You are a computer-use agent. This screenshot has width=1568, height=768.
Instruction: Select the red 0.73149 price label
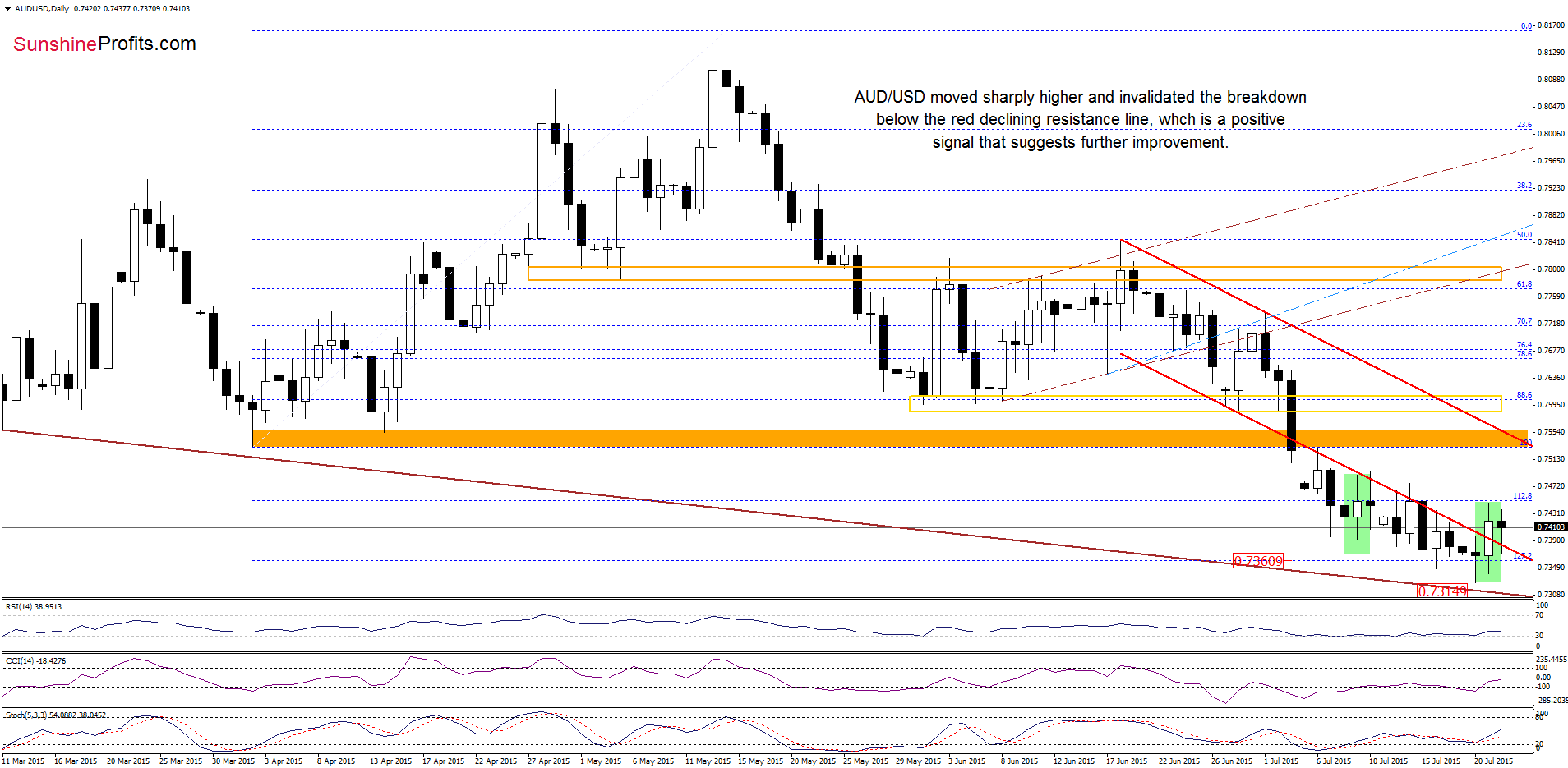click(1442, 591)
